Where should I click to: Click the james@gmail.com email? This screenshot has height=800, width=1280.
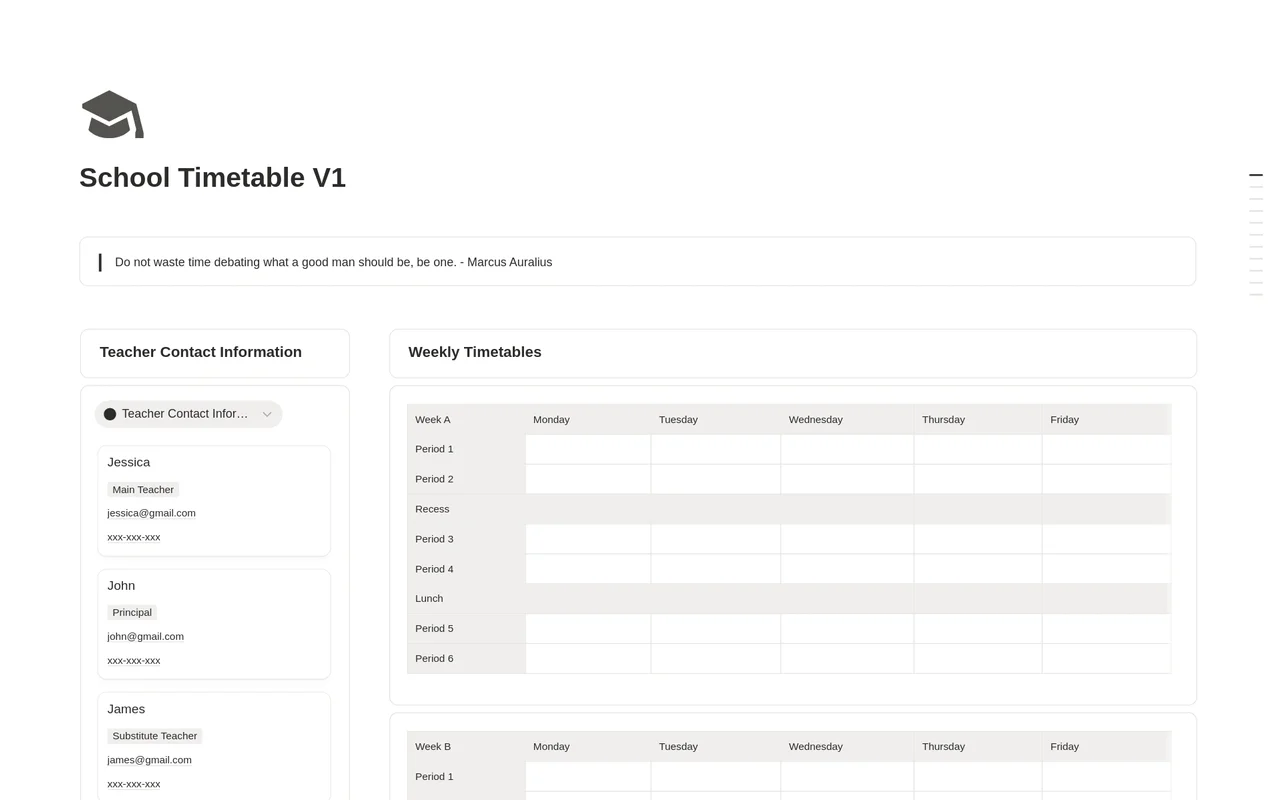pos(149,760)
